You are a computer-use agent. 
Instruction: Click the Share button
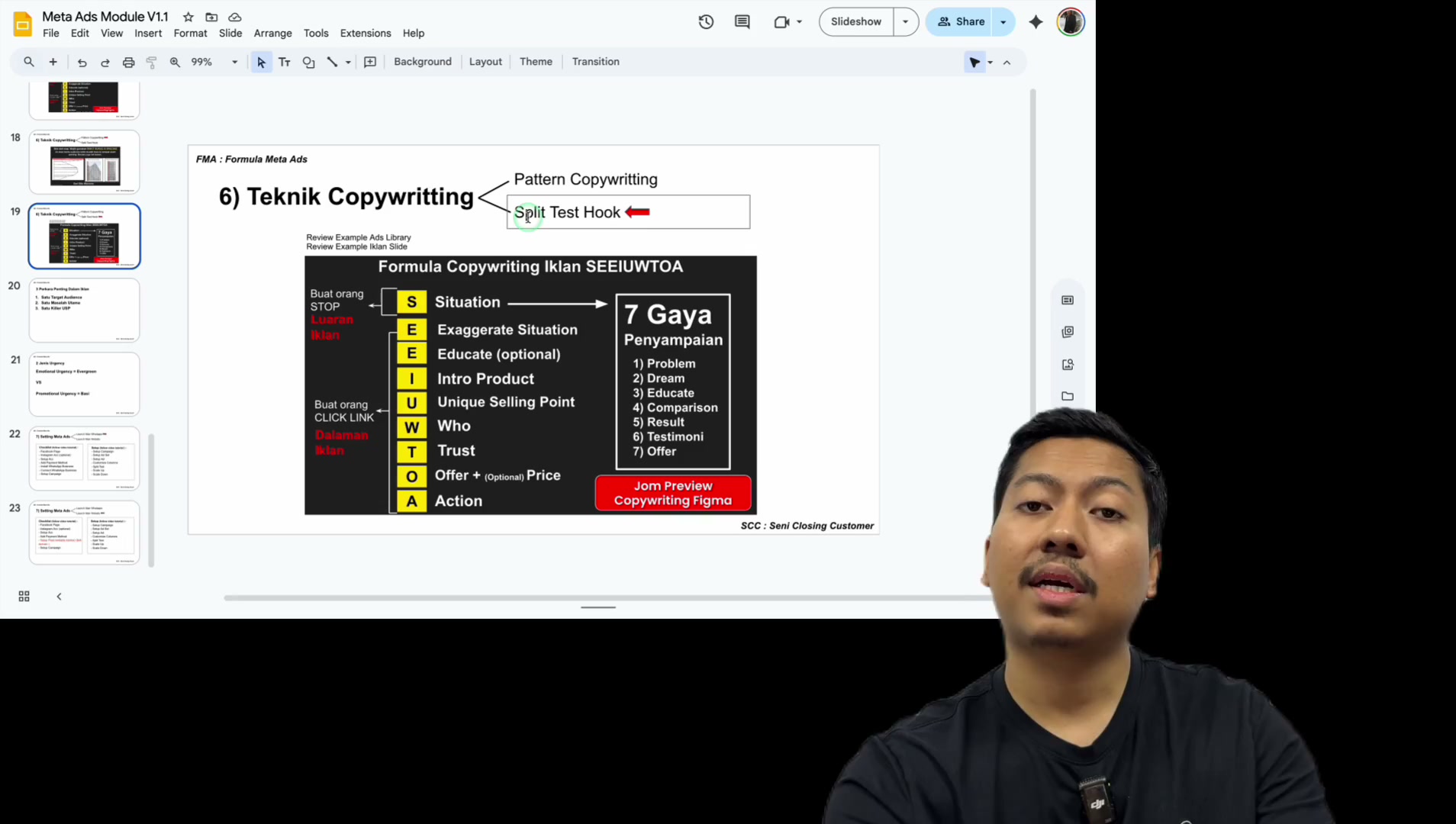pyautogui.click(x=961, y=21)
